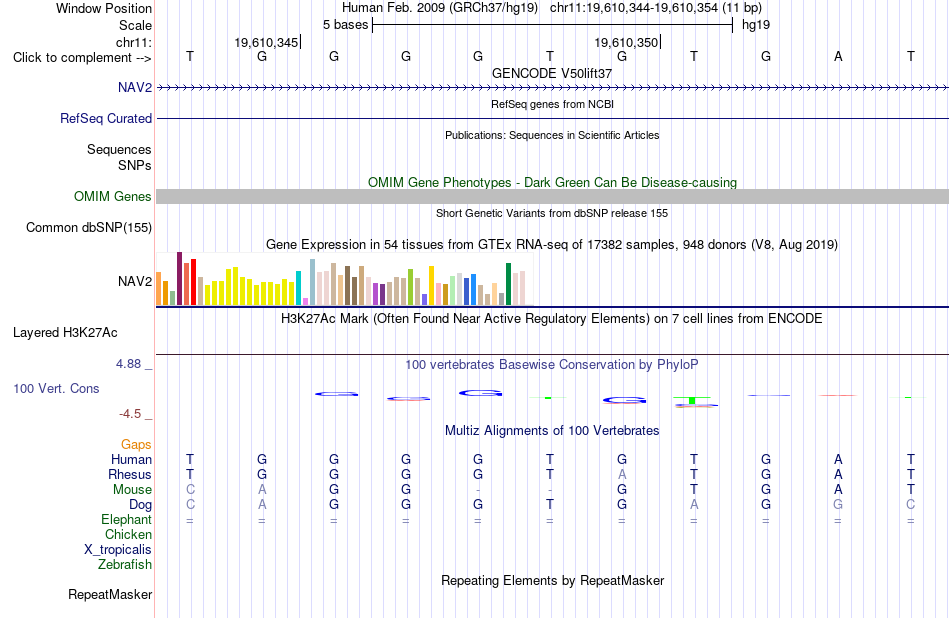Viewport: 950px width, 618px height.
Task: Open the "OMIM Gene Phenotypes" track title
Action: coord(552,182)
